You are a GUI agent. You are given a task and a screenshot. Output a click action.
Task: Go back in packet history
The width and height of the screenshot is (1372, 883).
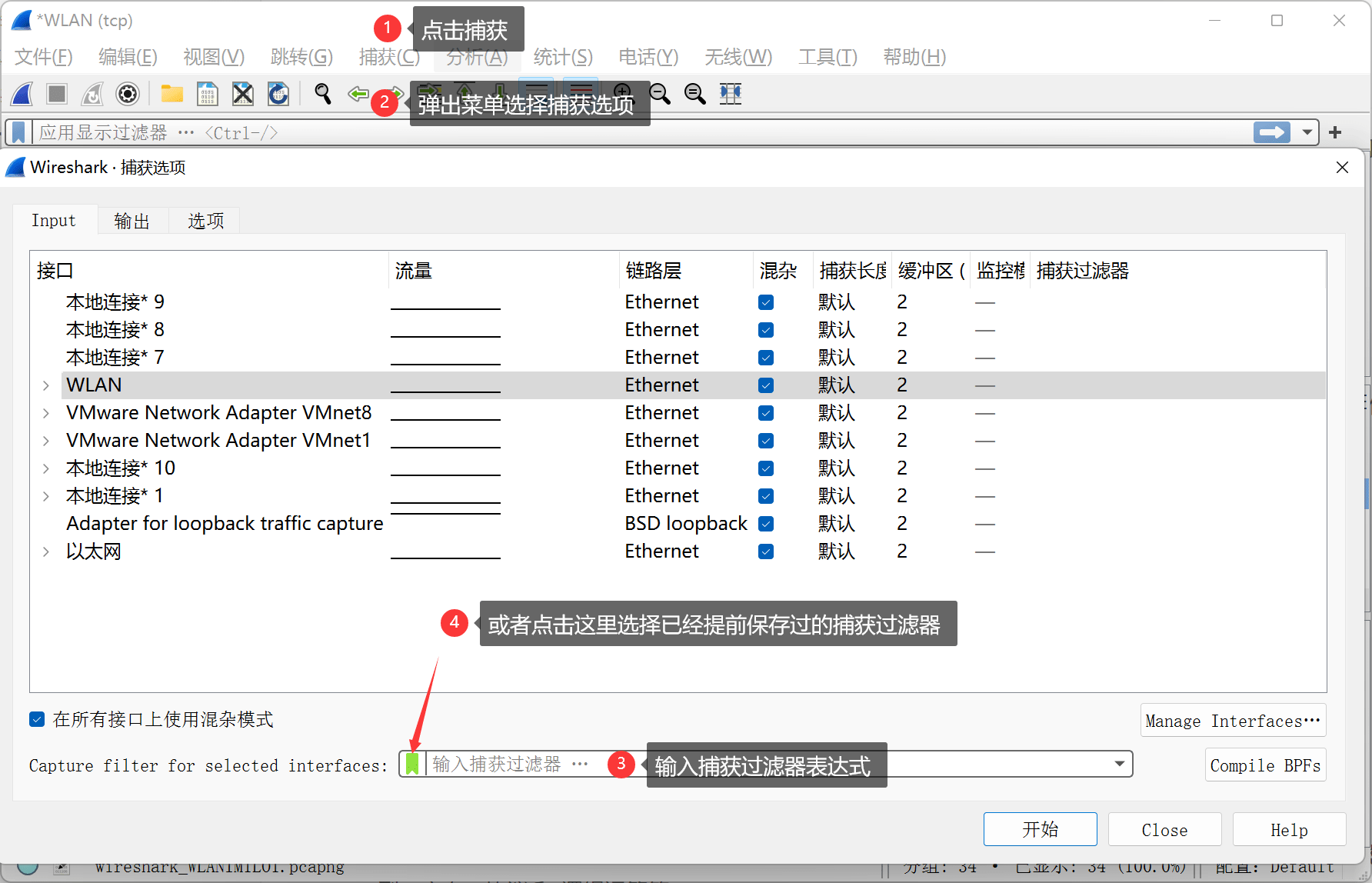pyautogui.click(x=358, y=94)
